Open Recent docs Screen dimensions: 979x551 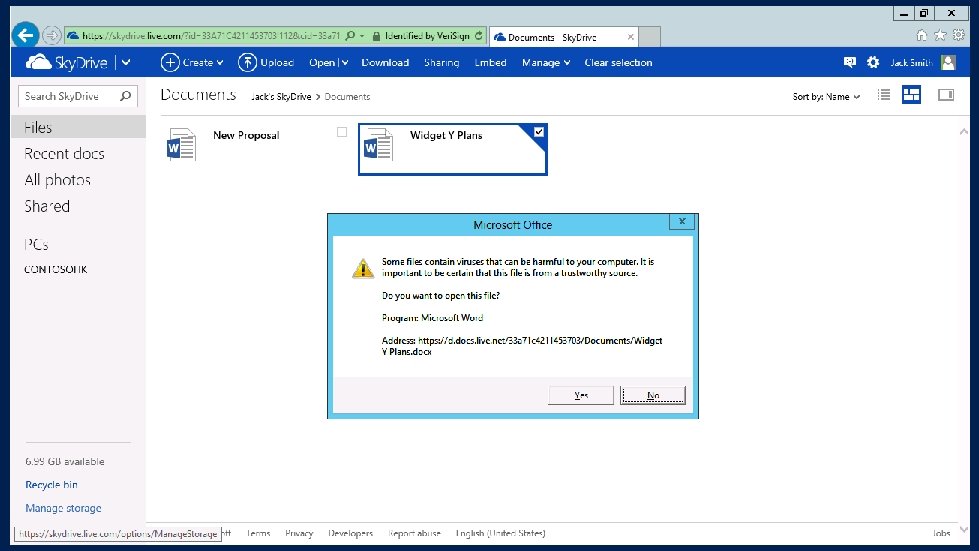click(64, 154)
